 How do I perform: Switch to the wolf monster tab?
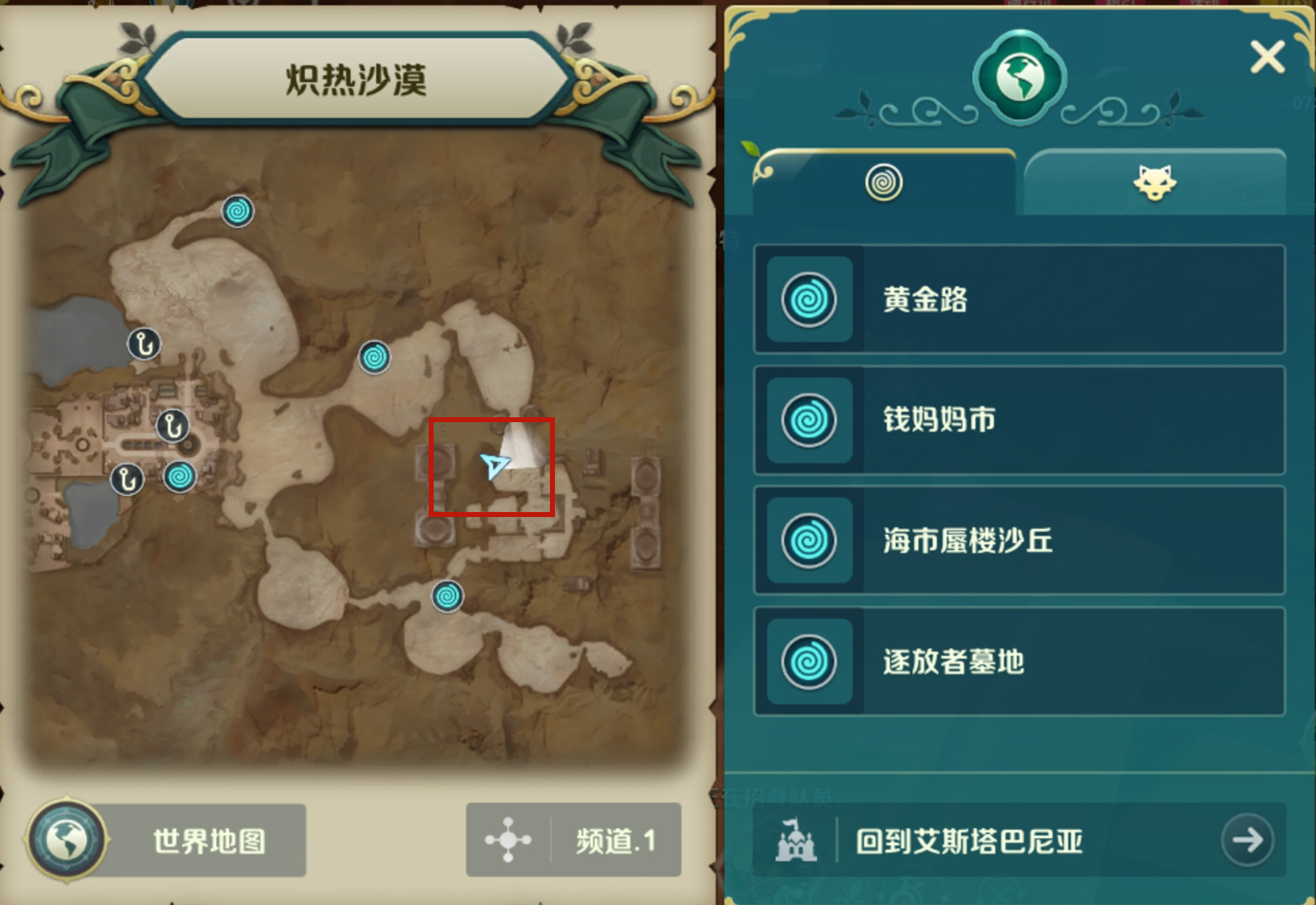(1155, 183)
